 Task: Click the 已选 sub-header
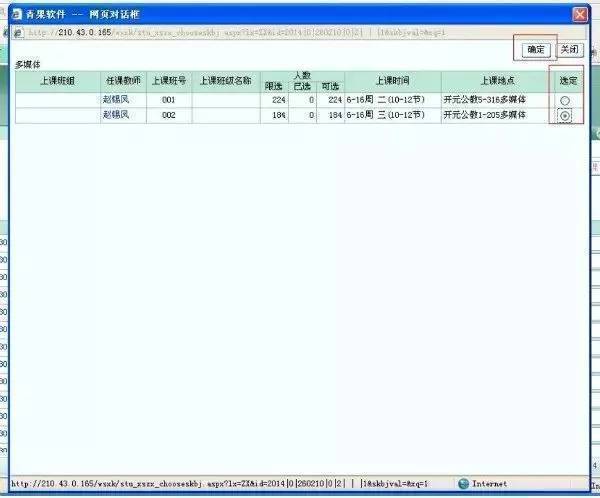[x=302, y=87]
